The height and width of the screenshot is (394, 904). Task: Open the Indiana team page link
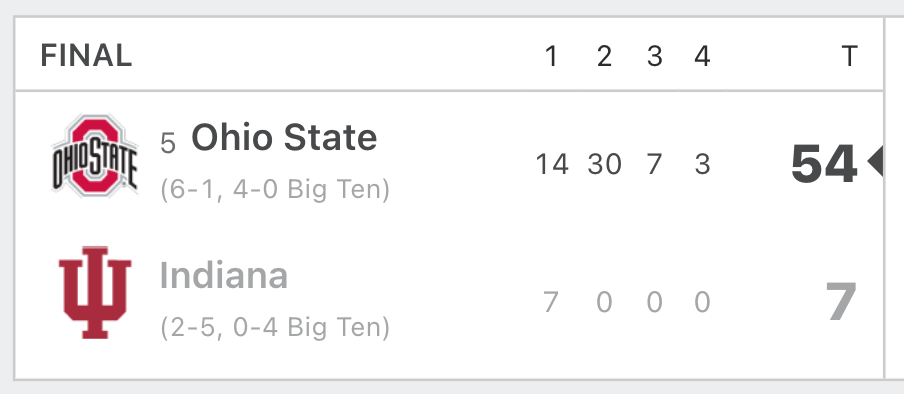(224, 276)
